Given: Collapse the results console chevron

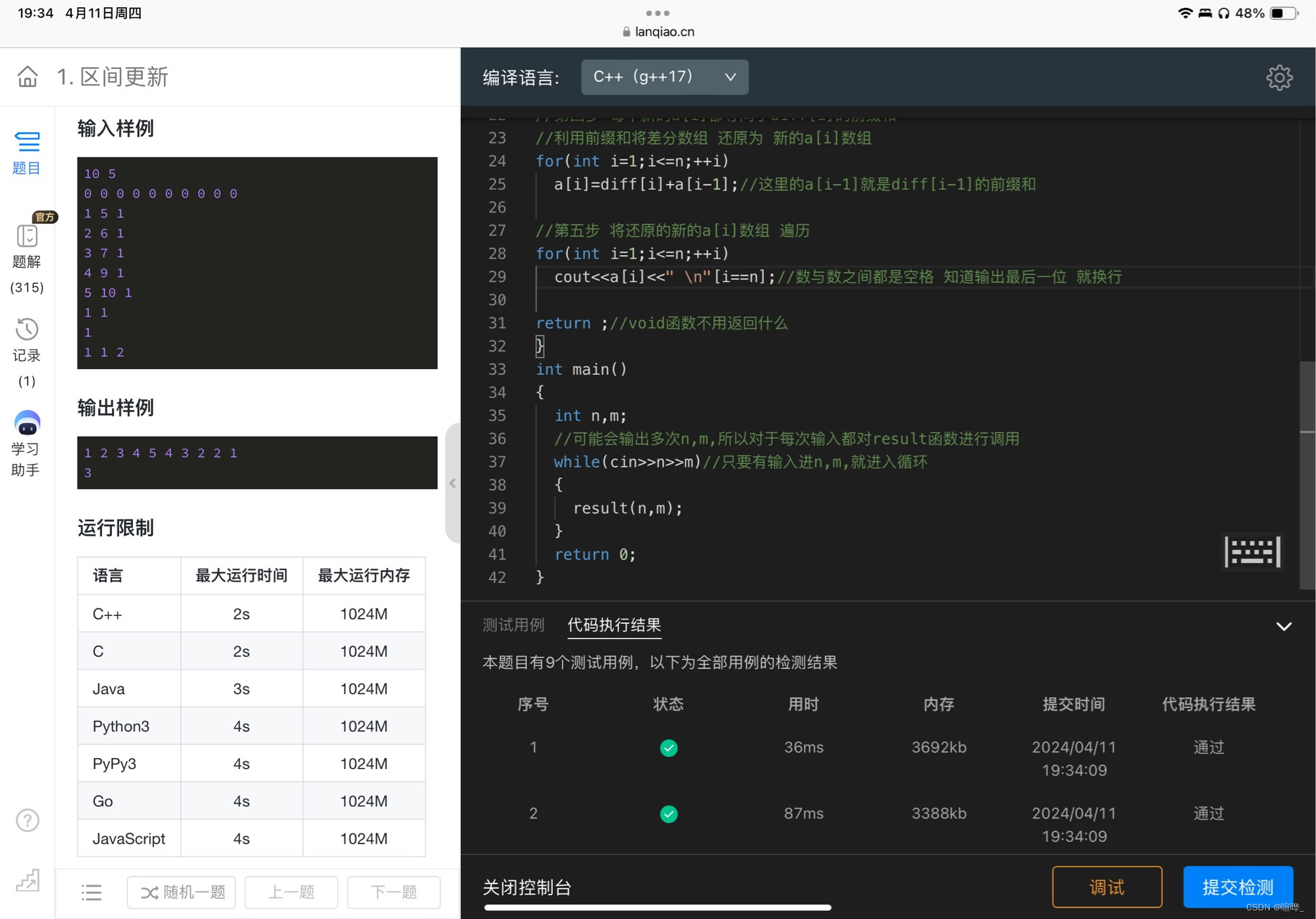Looking at the screenshot, I should tap(1284, 626).
